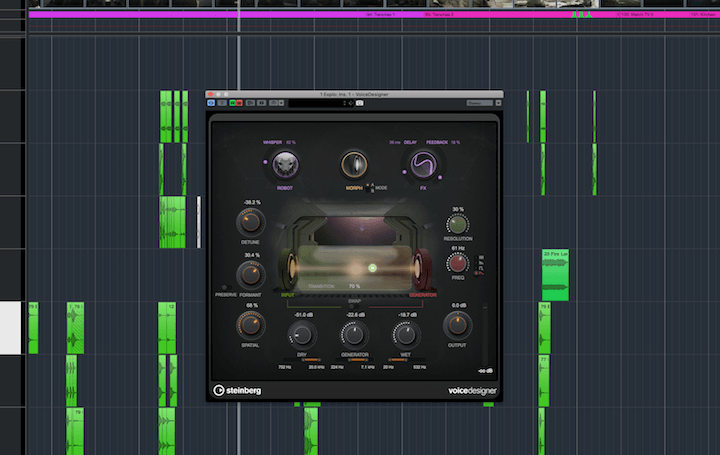The height and width of the screenshot is (455, 720).
Task: Click the Morph knob
Action: (354, 164)
